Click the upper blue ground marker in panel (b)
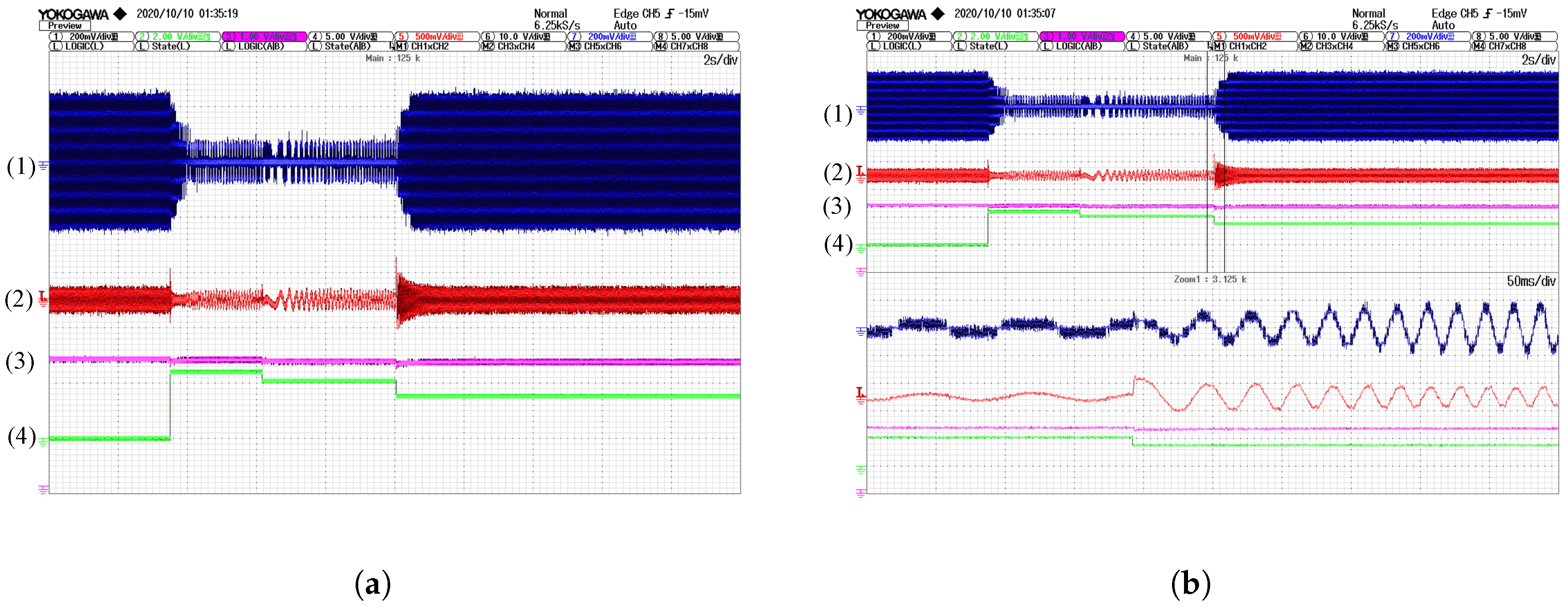 point(861,110)
